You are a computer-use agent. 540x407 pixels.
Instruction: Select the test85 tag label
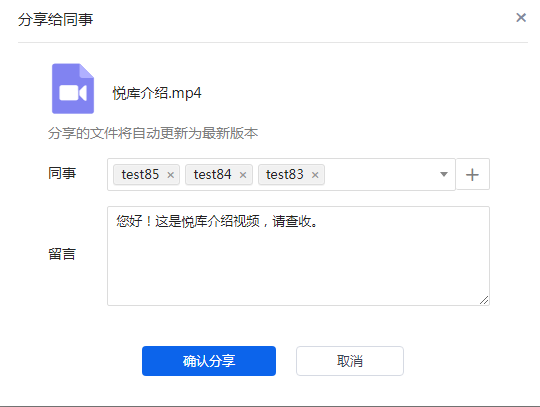(x=140, y=175)
